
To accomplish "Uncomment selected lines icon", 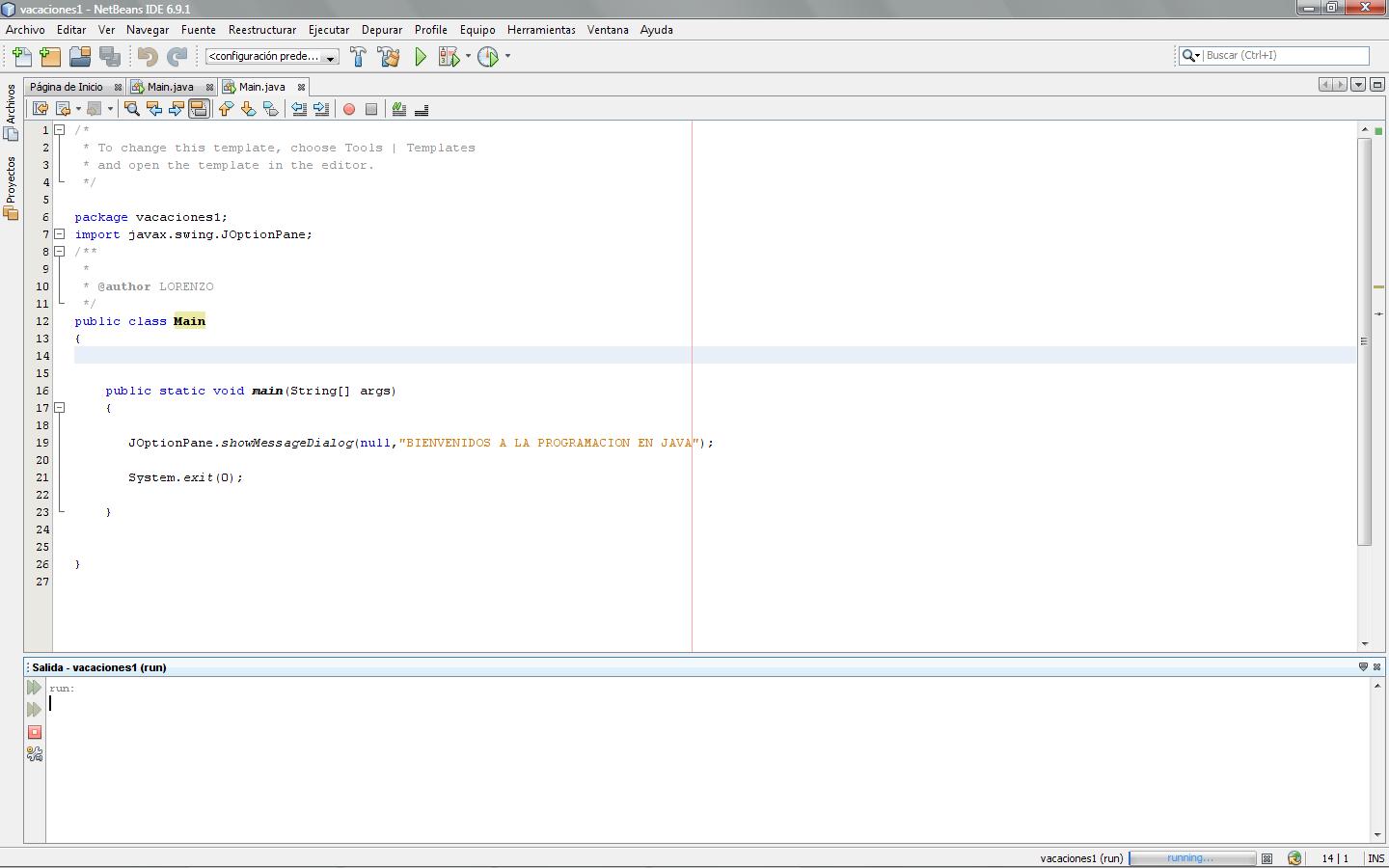I will tap(422, 109).
